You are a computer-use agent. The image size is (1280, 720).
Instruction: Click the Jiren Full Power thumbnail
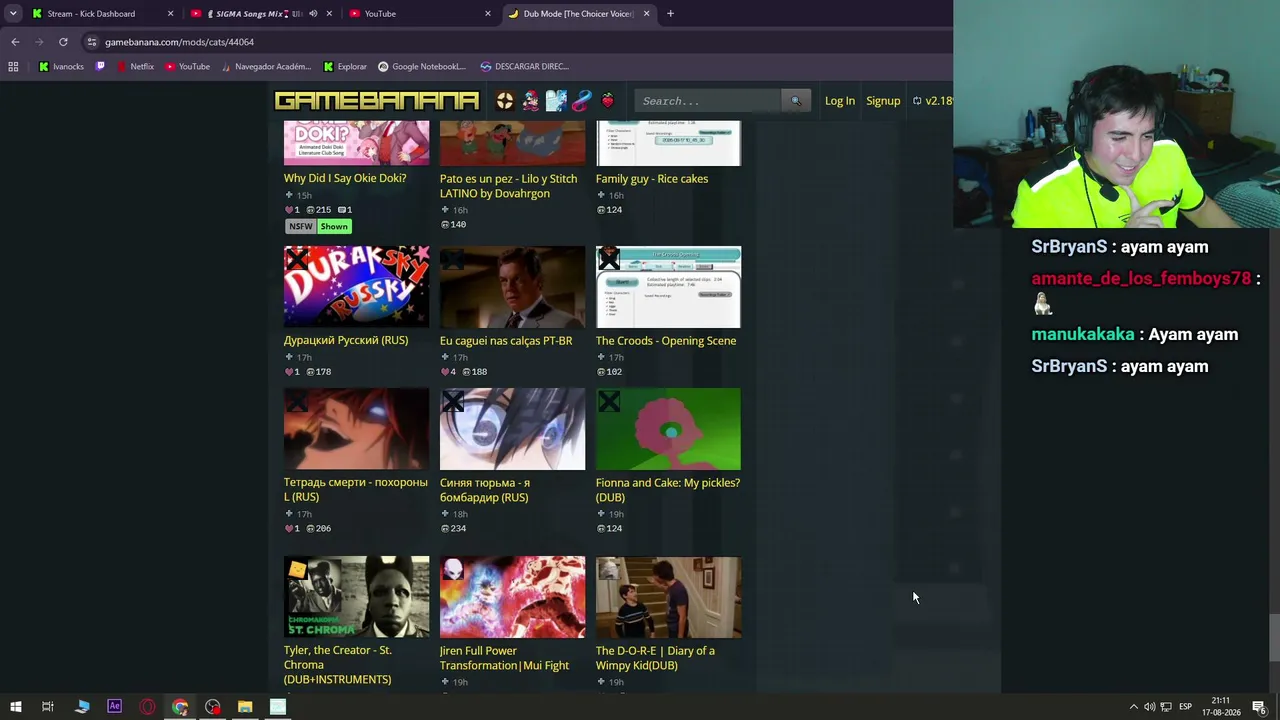click(512, 597)
